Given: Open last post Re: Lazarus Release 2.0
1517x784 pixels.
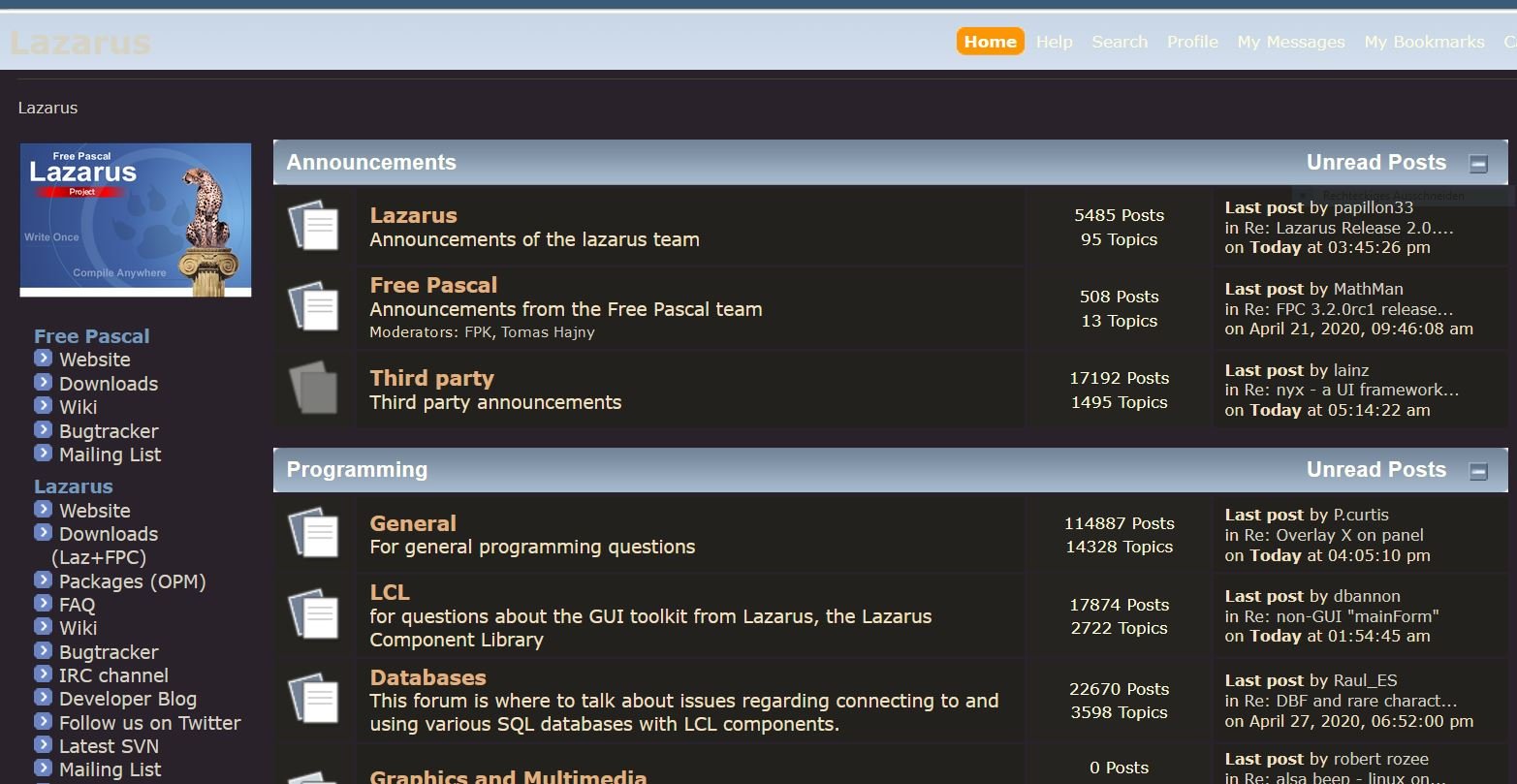Looking at the screenshot, I should [1348, 228].
